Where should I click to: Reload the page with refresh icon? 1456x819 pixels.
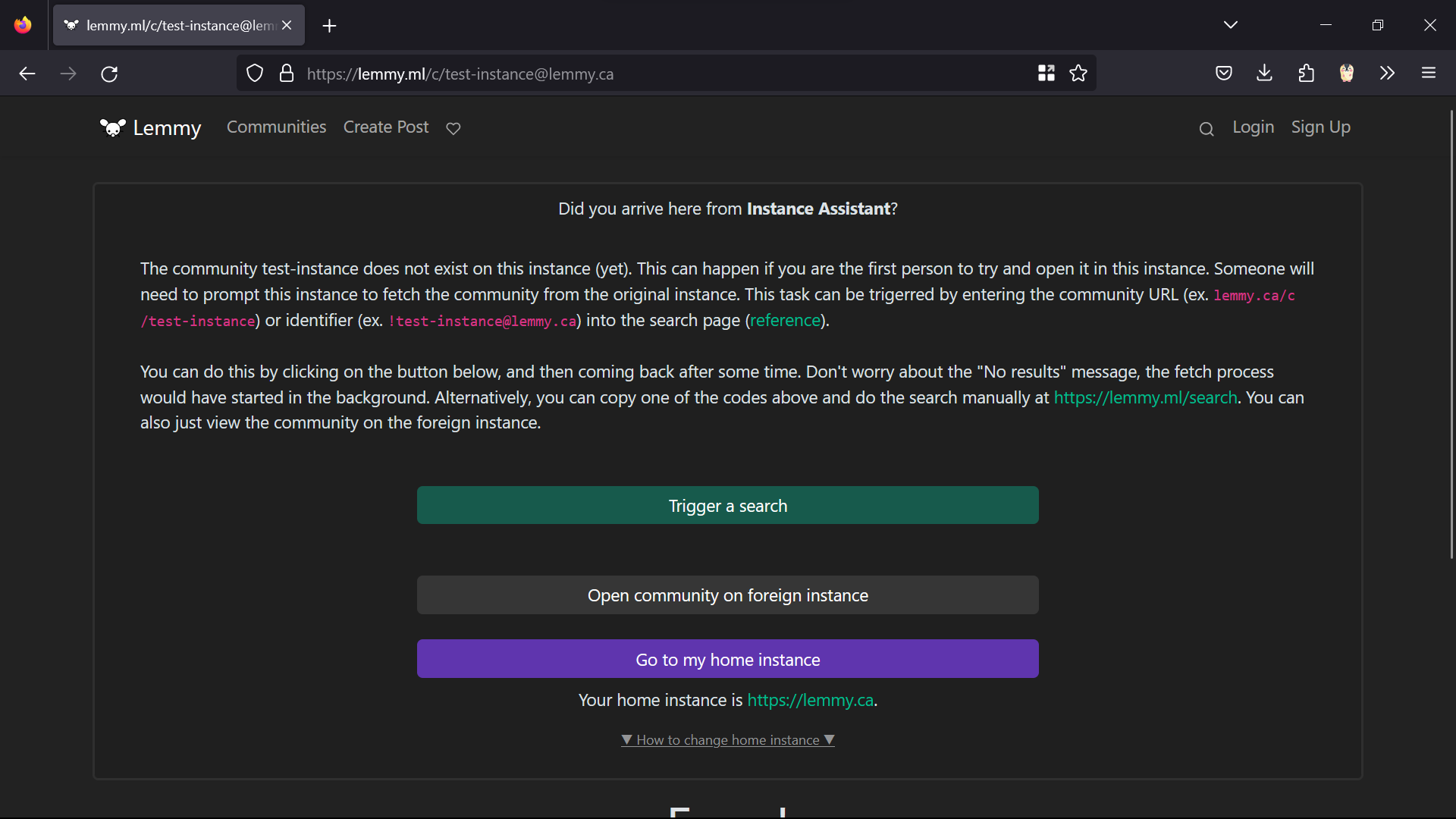109,74
